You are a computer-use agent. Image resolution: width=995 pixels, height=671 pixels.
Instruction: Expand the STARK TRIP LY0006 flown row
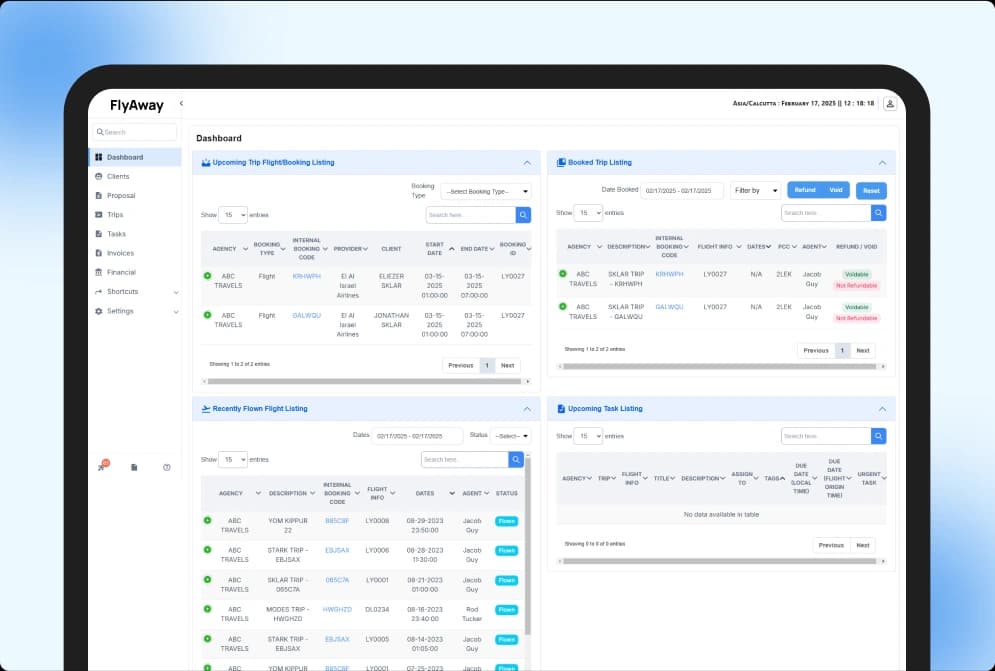(208, 550)
